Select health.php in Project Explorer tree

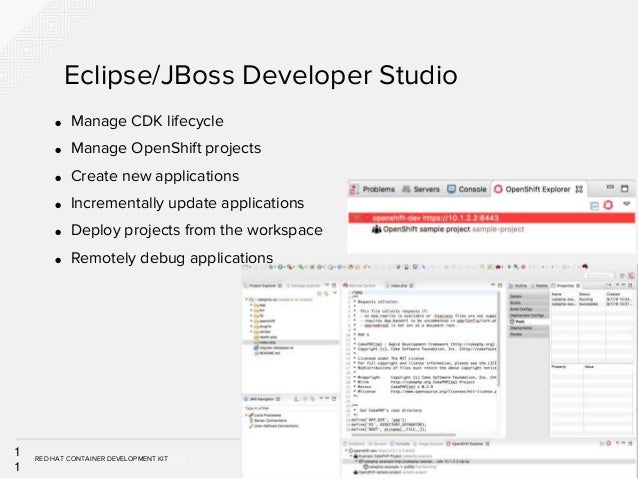tap(266, 337)
